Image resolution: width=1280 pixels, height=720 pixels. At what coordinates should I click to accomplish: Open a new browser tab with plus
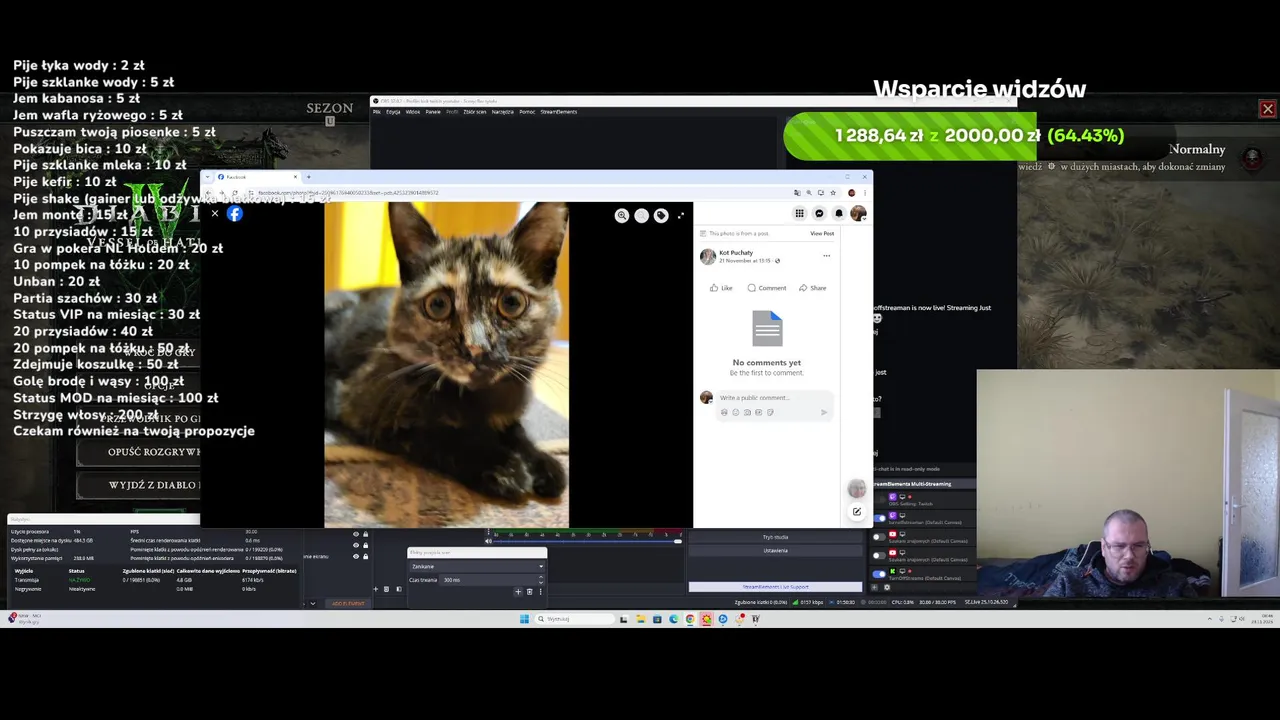point(308,177)
